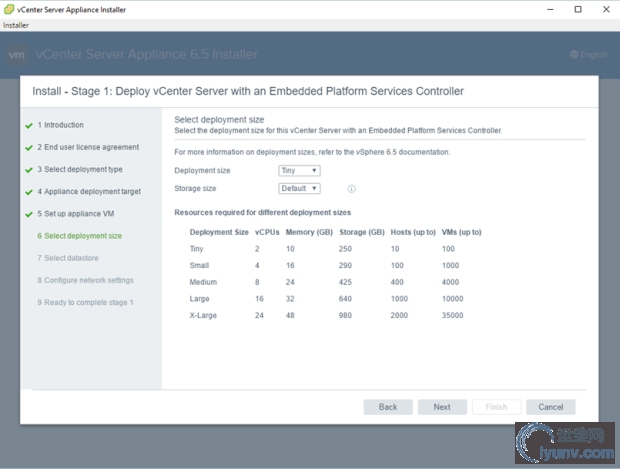Click the X-Large row label in table
The width and height of the screenshot is (620, 469).
pyautogui.click(x=203, y=315)
